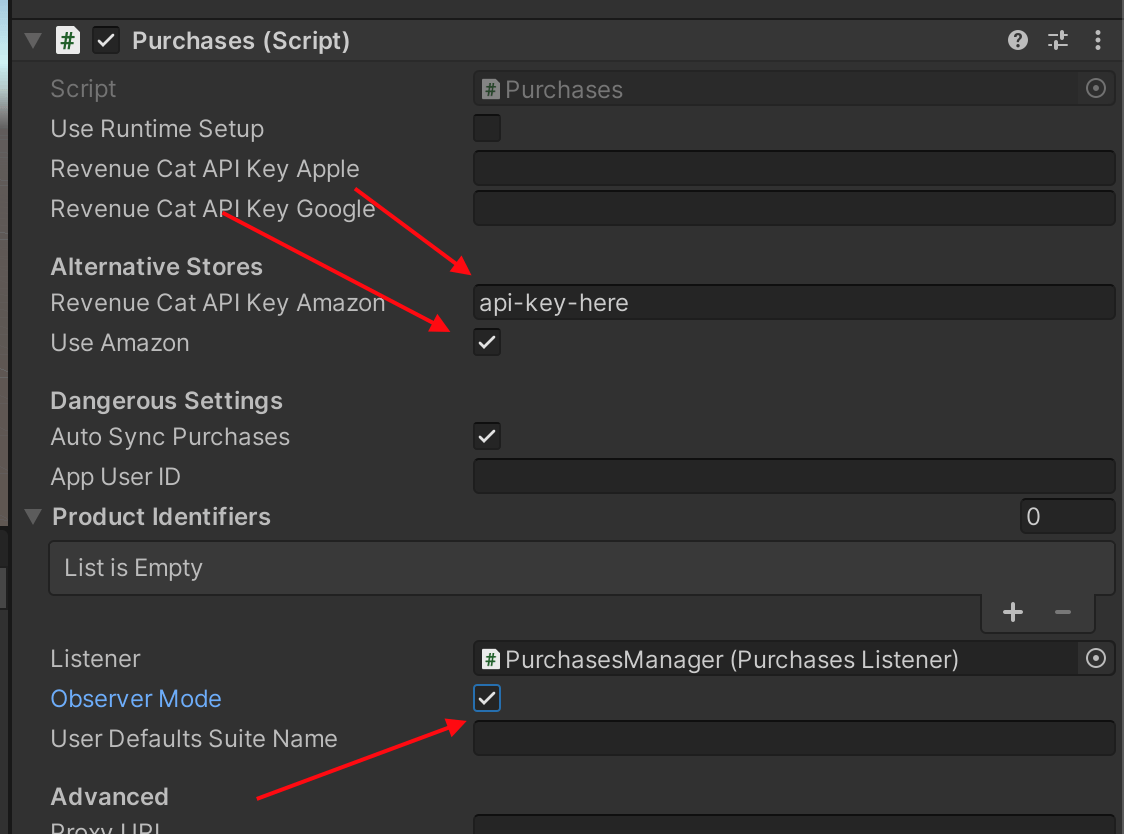Image resolution: width=1124 pixels, height=834 pixels.
Task: Open the component help reference icon
Action: (x=1018, y=41)
